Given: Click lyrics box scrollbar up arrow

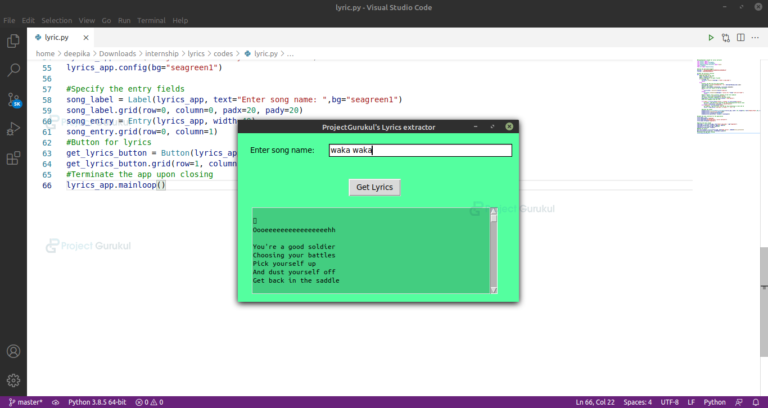Looking at the screenshot, I should pyautogui.click(x=494, y=212).
